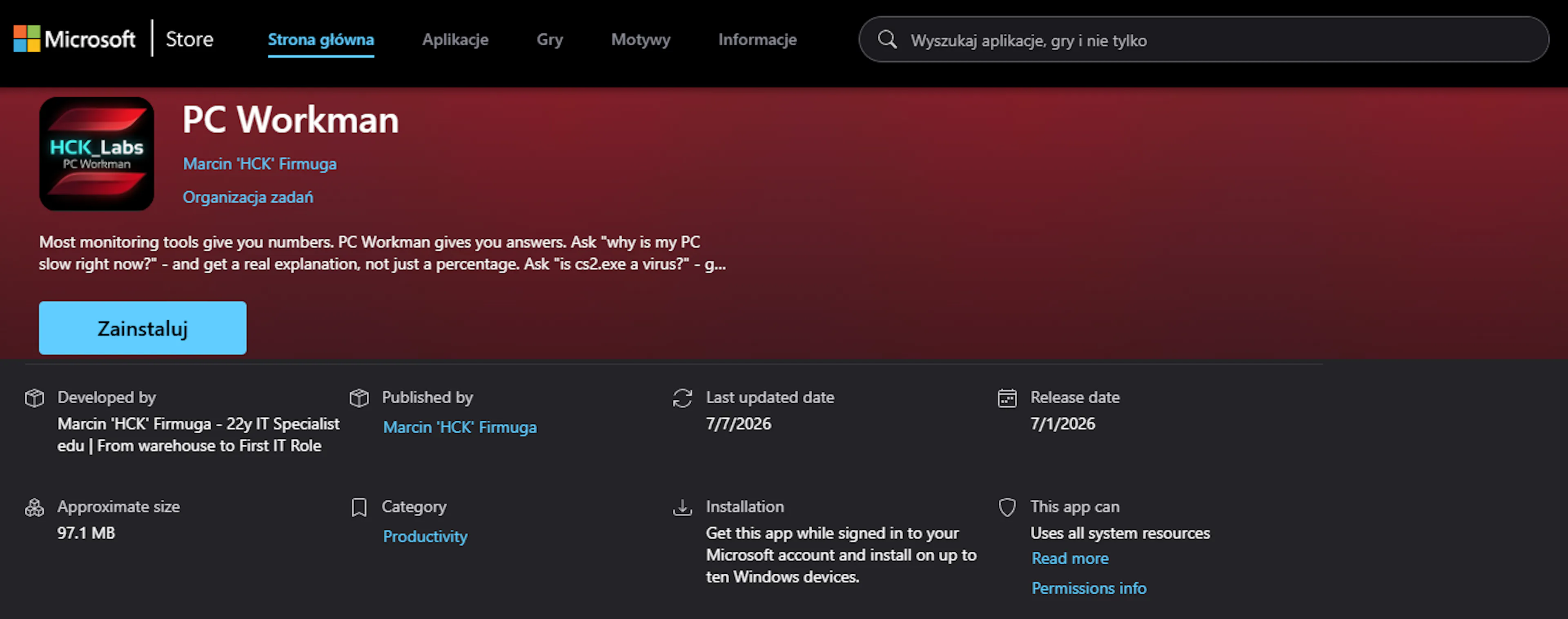The height and width of the screenshot is (619, 1568).
Task: Click the Published by box icon
Action: pyautogui.click(x=359, y=398)
